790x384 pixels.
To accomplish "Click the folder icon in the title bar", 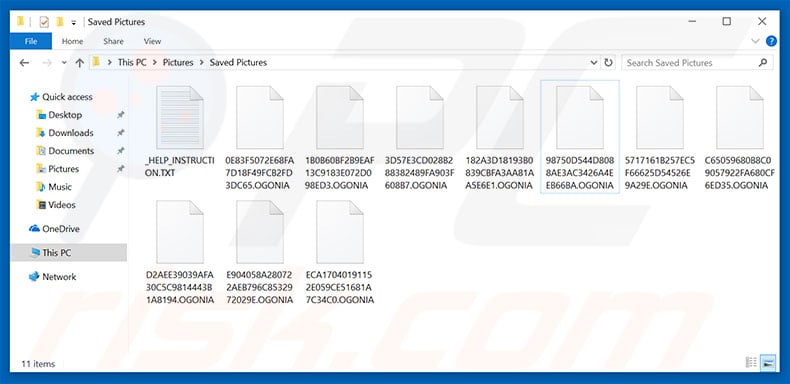I will click(21, 22).
